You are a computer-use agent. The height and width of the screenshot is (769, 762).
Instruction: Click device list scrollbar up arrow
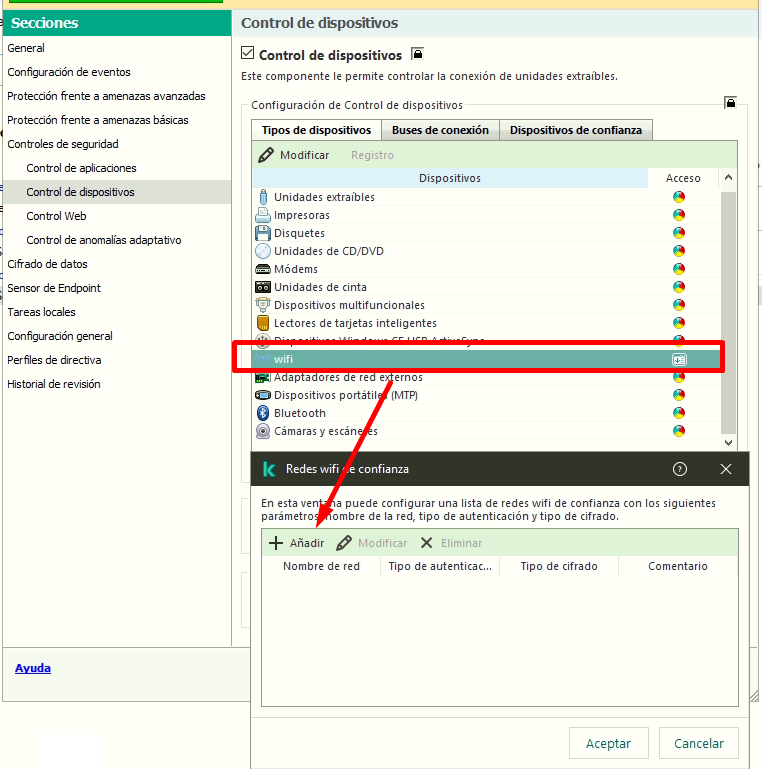tap(729, 178)
